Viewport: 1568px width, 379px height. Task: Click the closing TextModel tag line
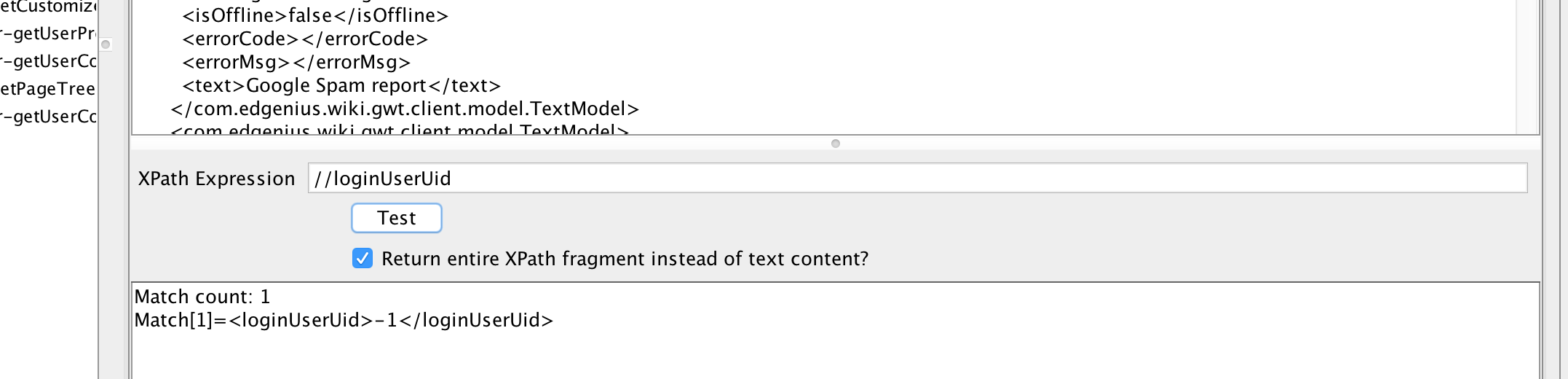click(x=405, y=109)
